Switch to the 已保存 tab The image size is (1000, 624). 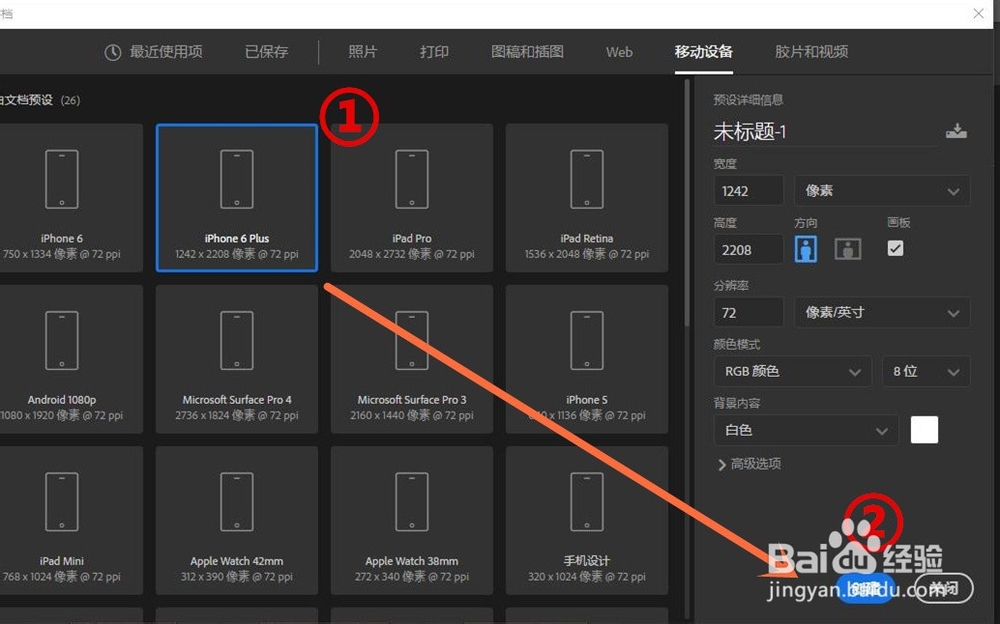(x=267, y=52)
